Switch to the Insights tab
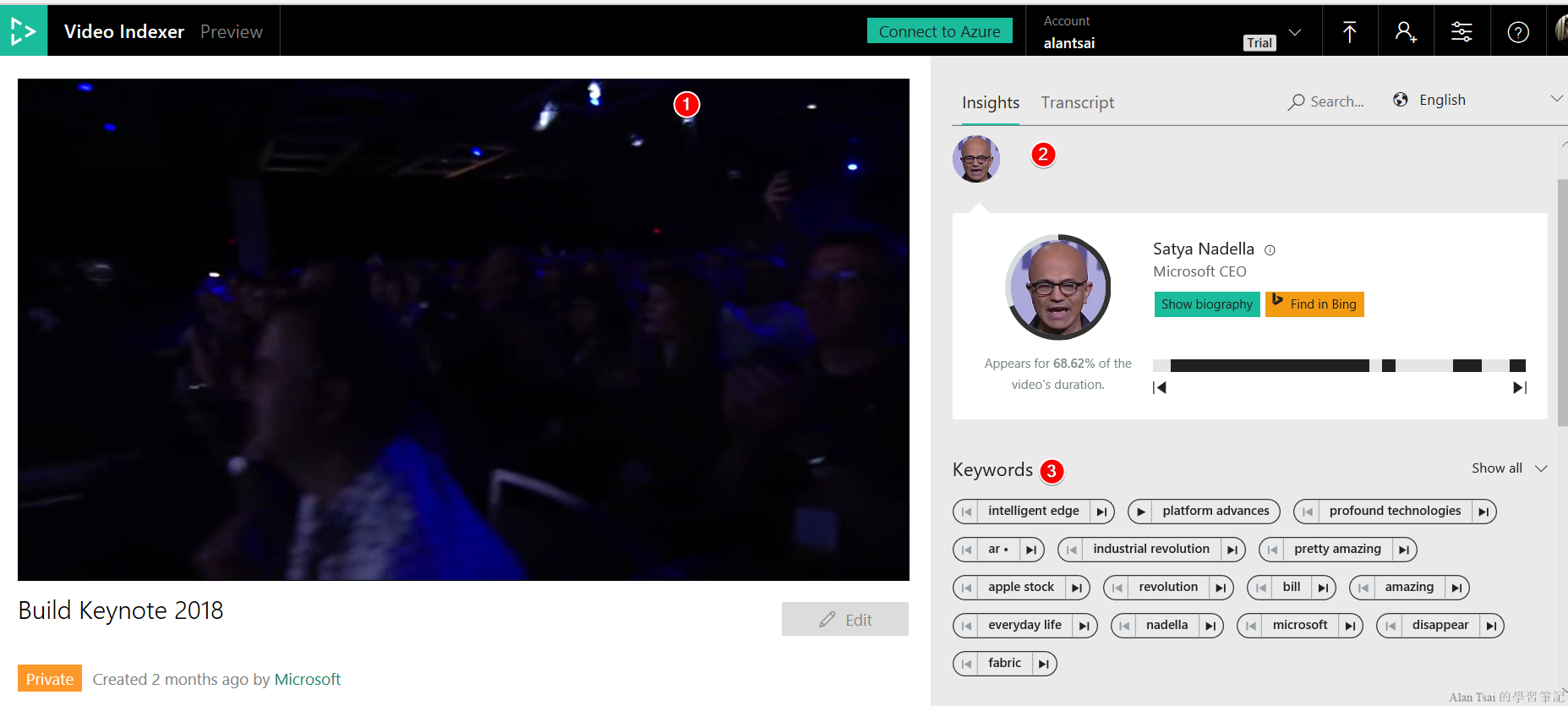 tap(991, 102)
